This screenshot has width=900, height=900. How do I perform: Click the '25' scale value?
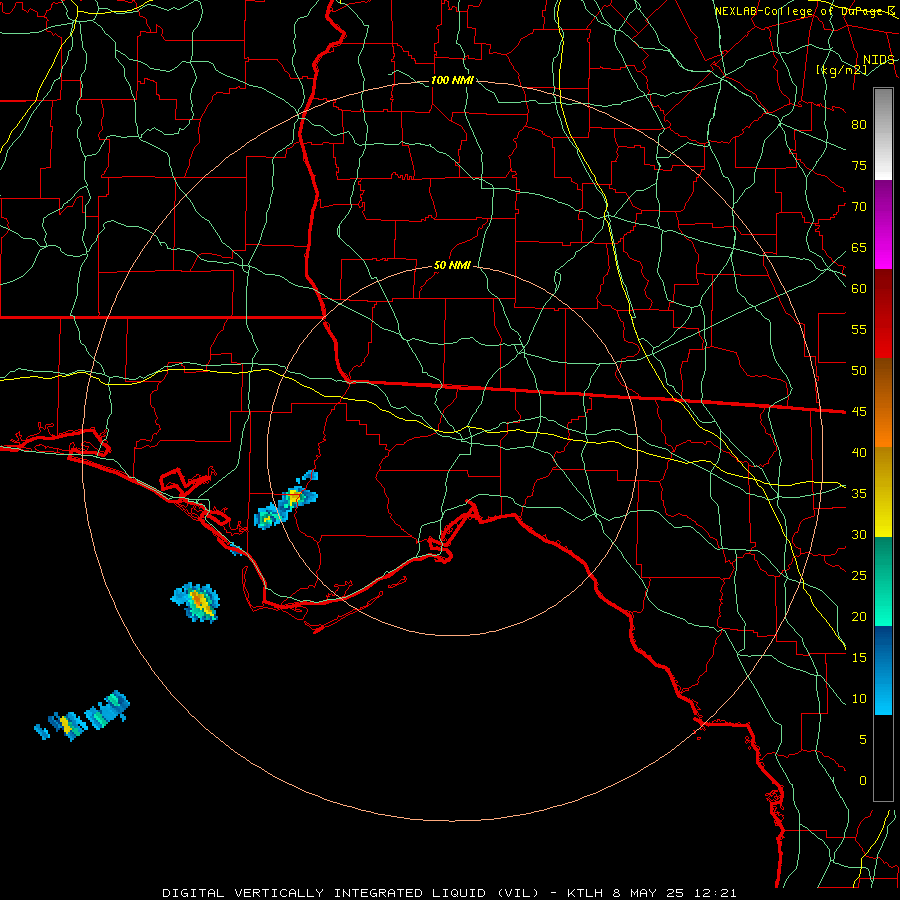[x=859, y=576]
